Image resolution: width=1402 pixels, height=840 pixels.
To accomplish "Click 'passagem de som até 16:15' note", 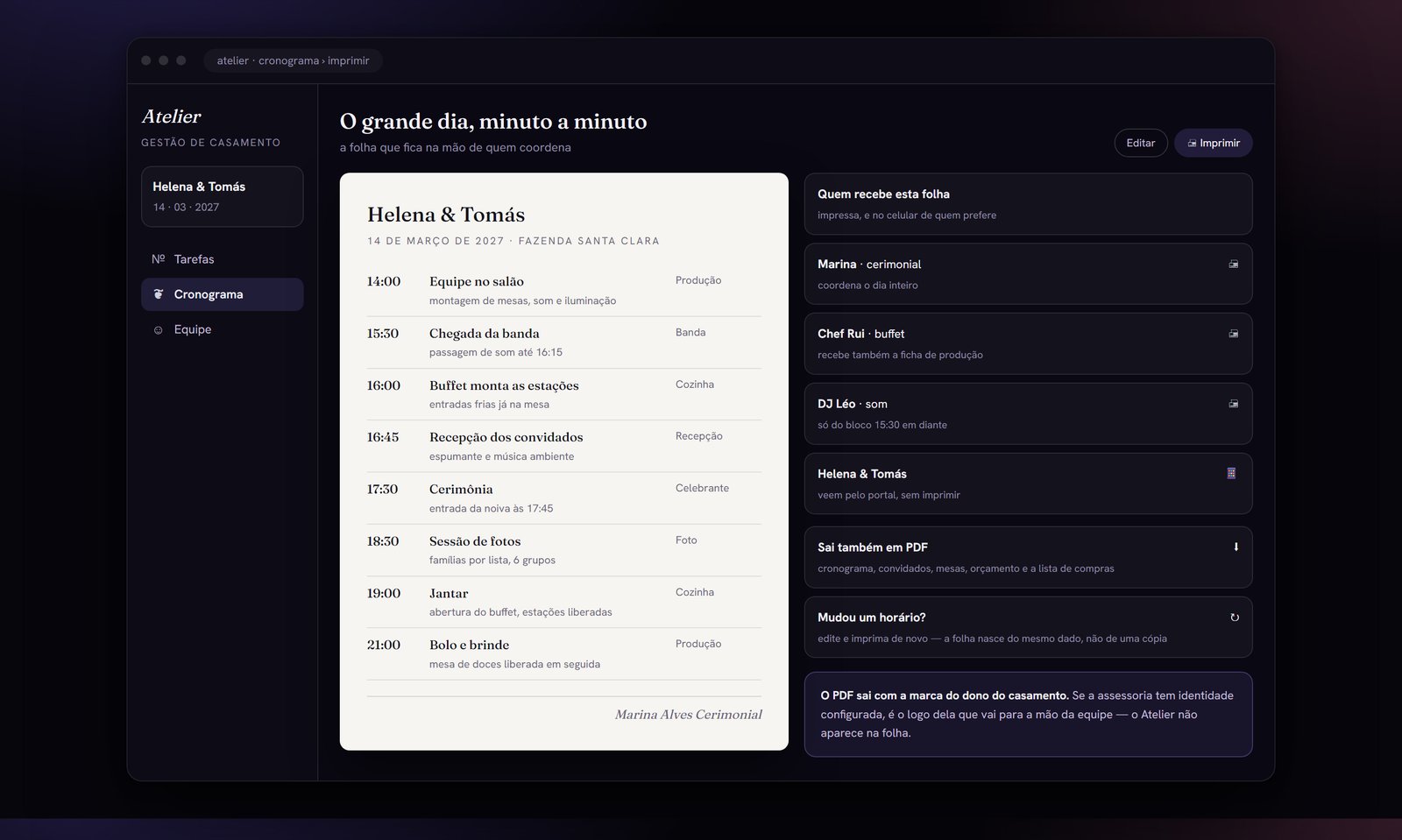I will click(x=496, y=352).
